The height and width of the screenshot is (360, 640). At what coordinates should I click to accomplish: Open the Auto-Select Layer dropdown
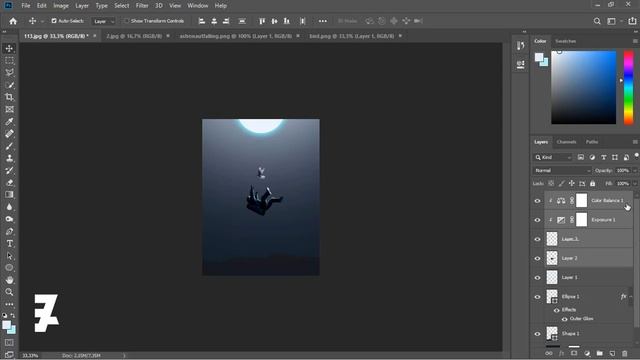pos(104,21)
